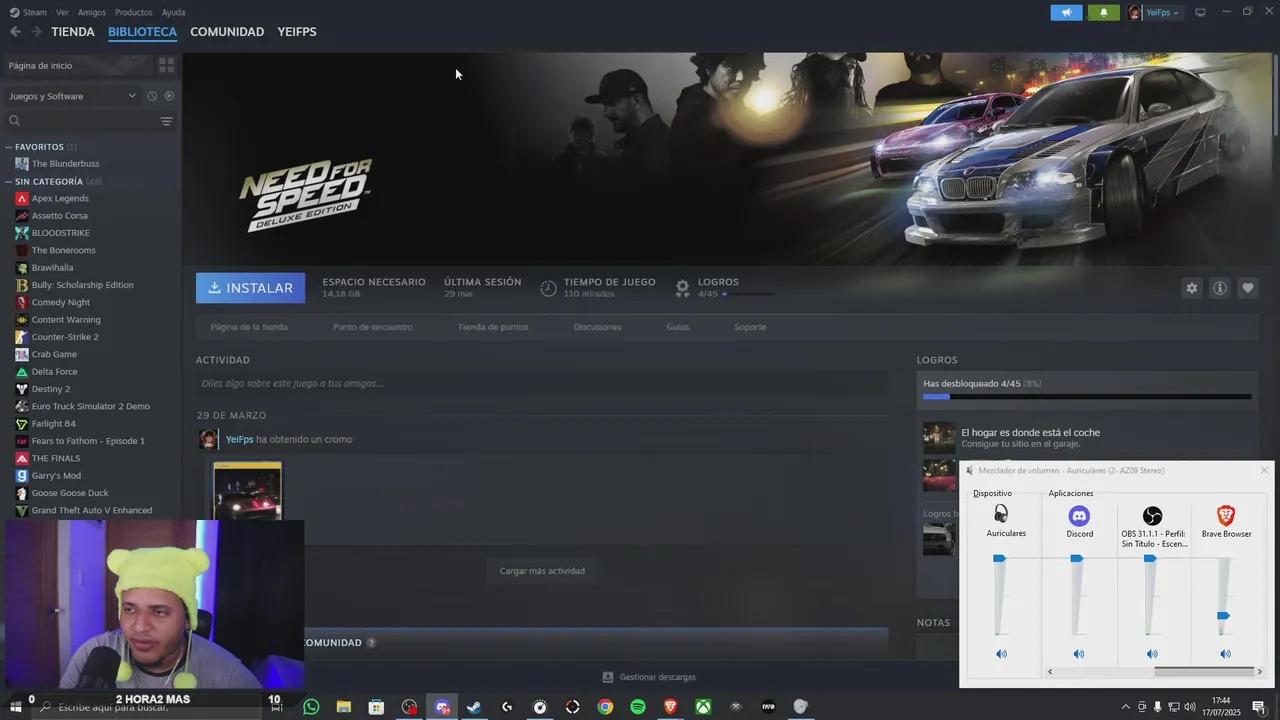
Task: Open Xbox app from the taskbar
Action: (x=704, y=707)
